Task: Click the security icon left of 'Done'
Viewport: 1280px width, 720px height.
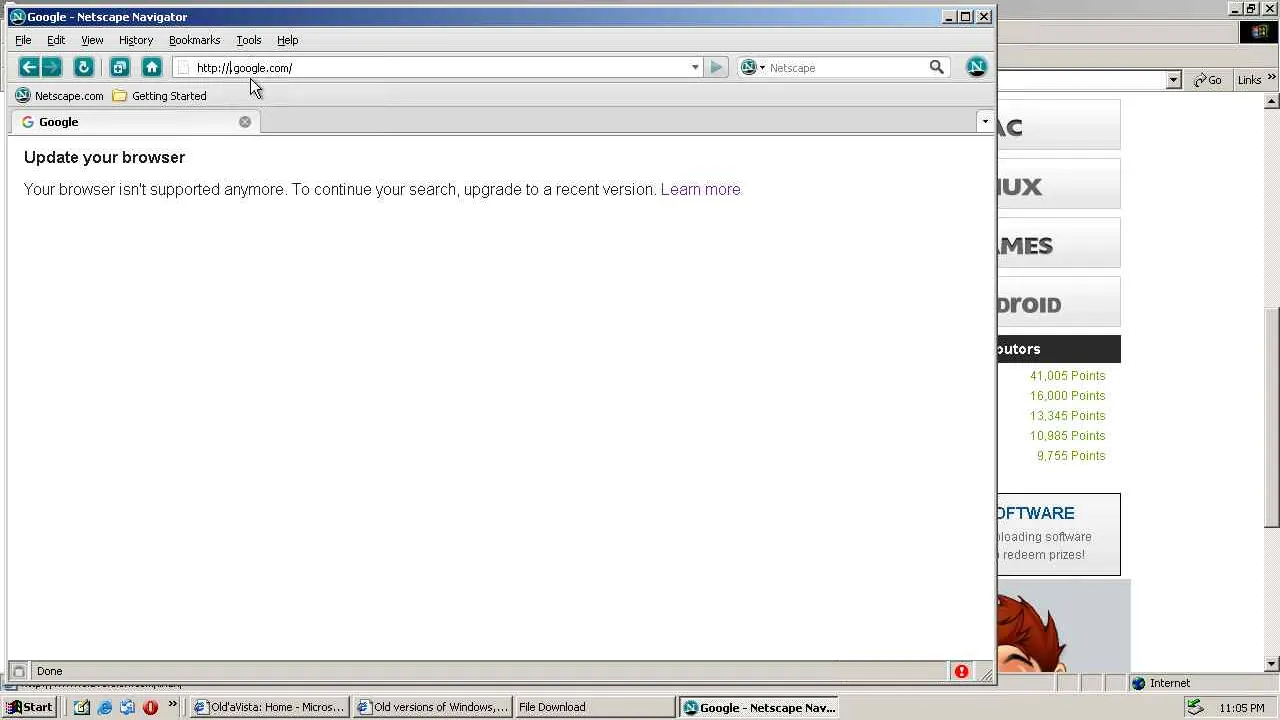Action: (18, 671)
